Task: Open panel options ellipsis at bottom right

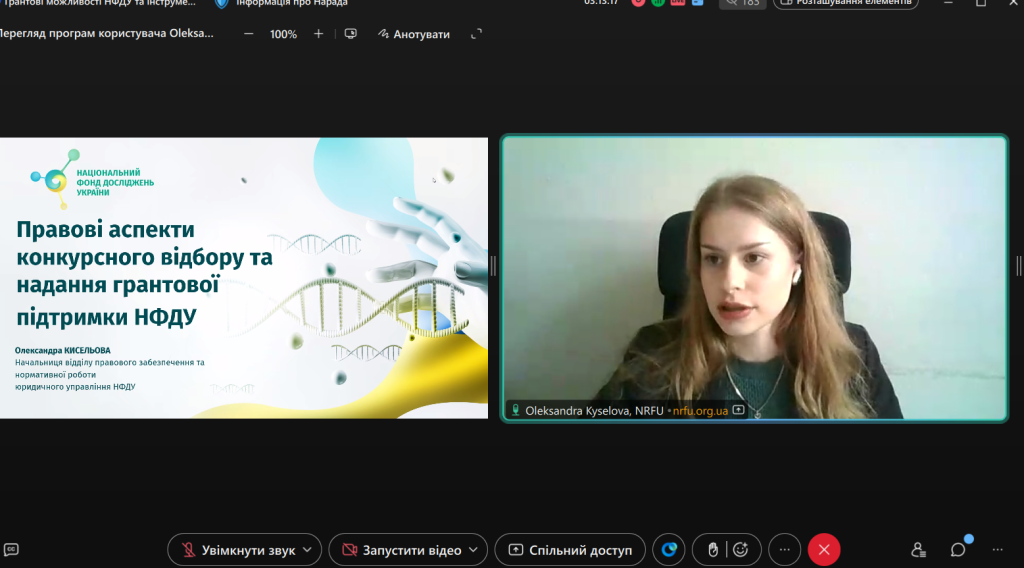Action: 997,550
